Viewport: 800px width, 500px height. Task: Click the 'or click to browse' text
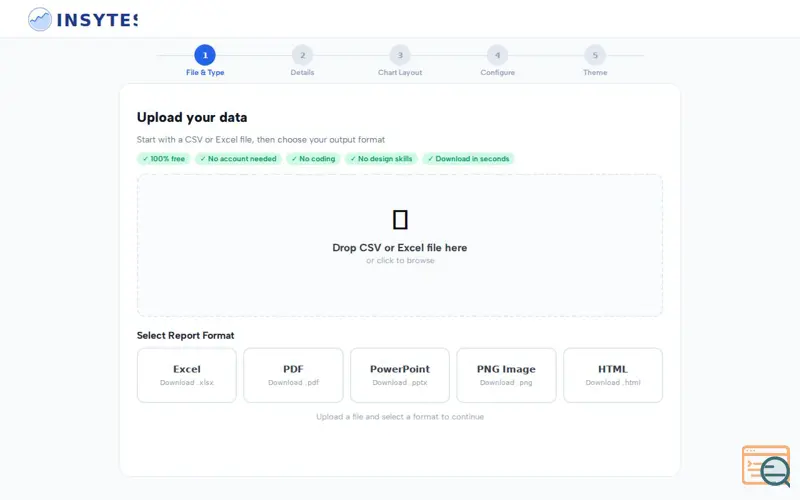[x=400, y=260]
